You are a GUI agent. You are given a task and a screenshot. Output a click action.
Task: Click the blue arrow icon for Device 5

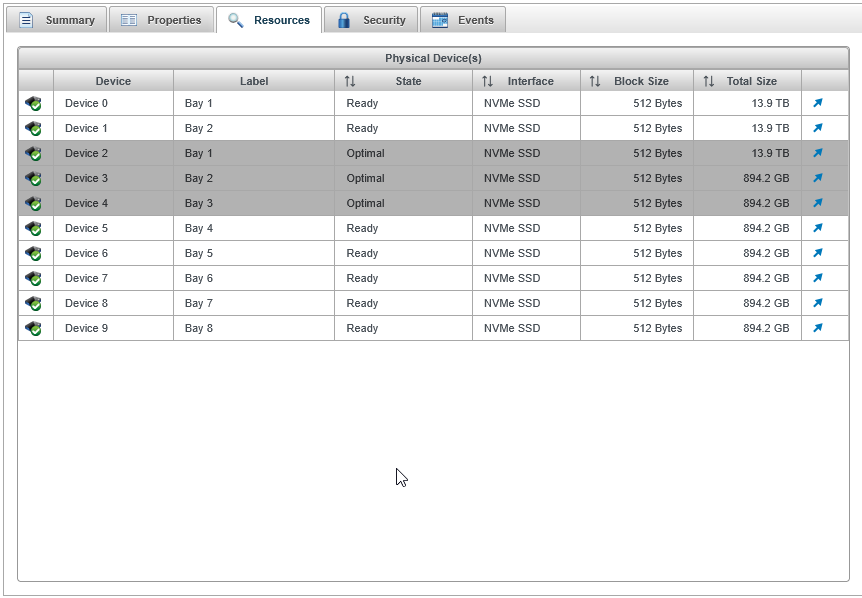point(817,228)
